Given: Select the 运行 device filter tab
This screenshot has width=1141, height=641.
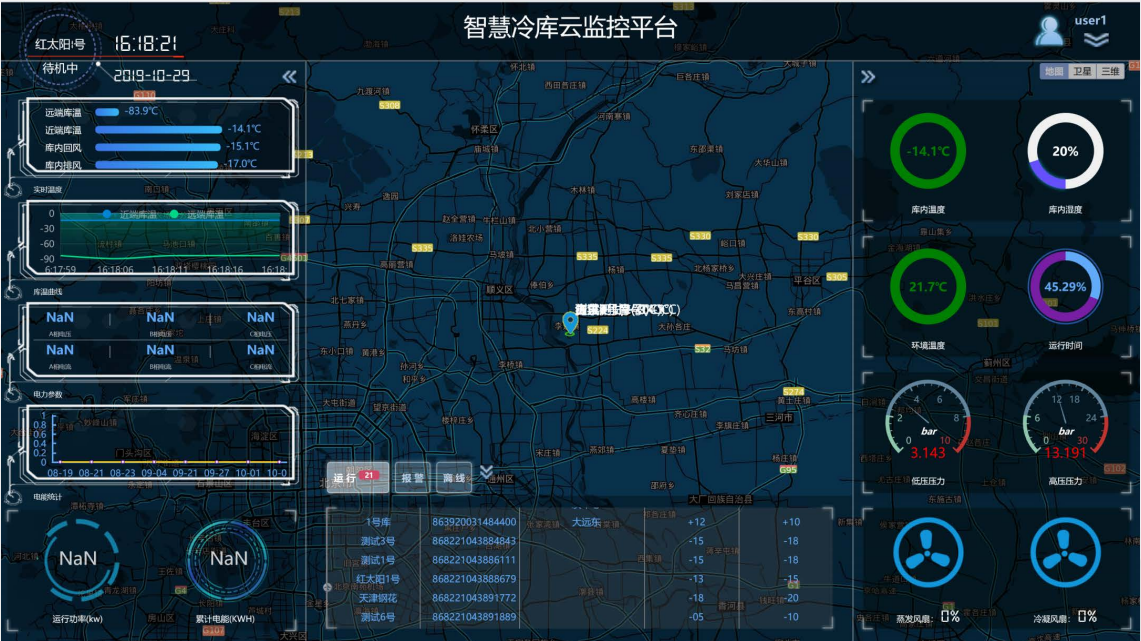Looking at the screenshot, I should tap(357, 478).
